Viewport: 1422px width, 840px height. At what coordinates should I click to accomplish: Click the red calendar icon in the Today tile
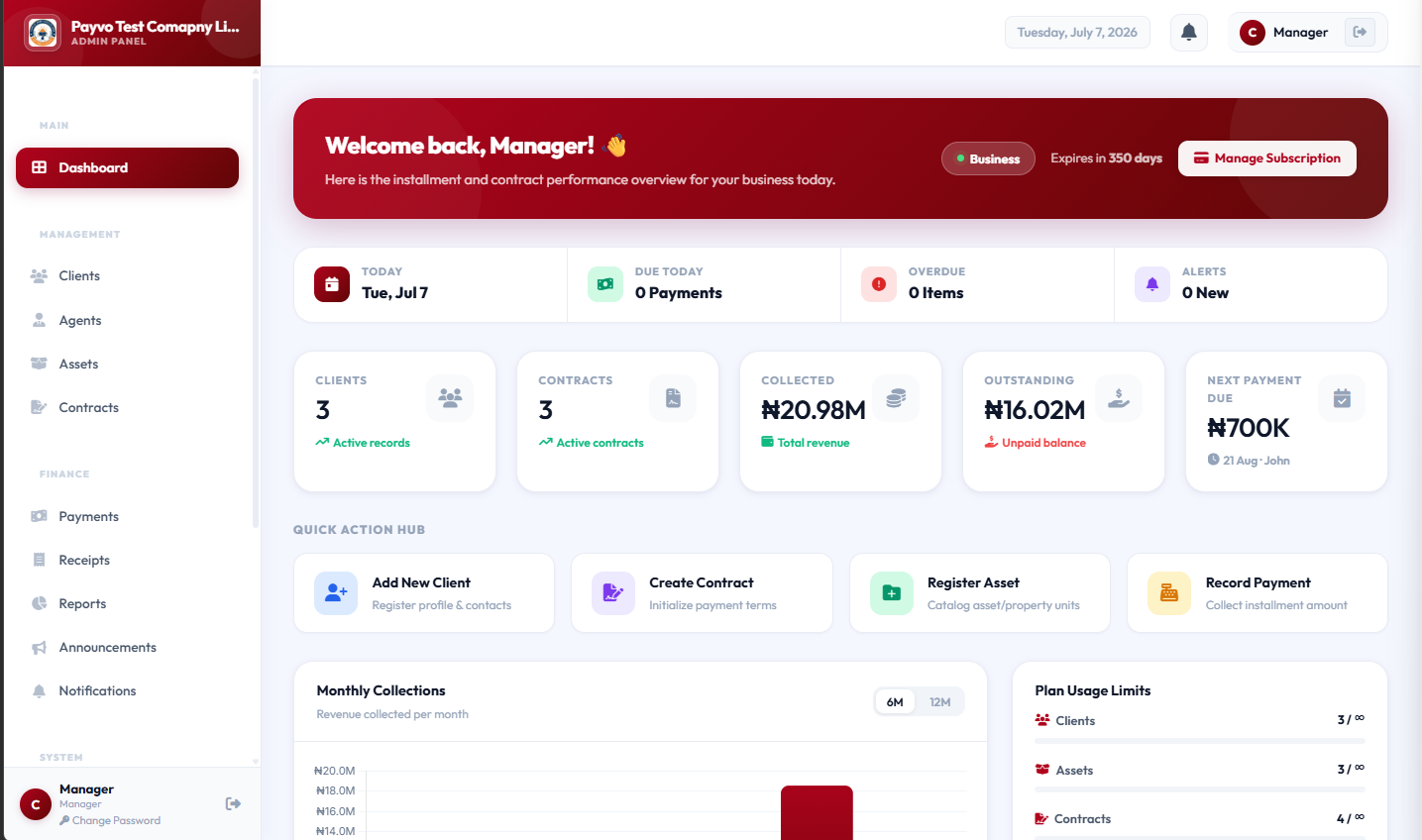click(332, 284)
